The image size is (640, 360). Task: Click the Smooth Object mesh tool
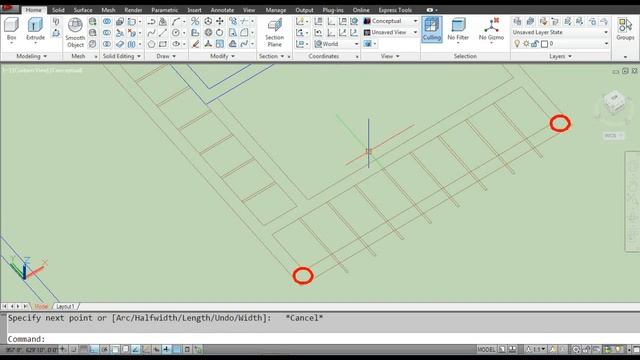[x=75, y=33]
